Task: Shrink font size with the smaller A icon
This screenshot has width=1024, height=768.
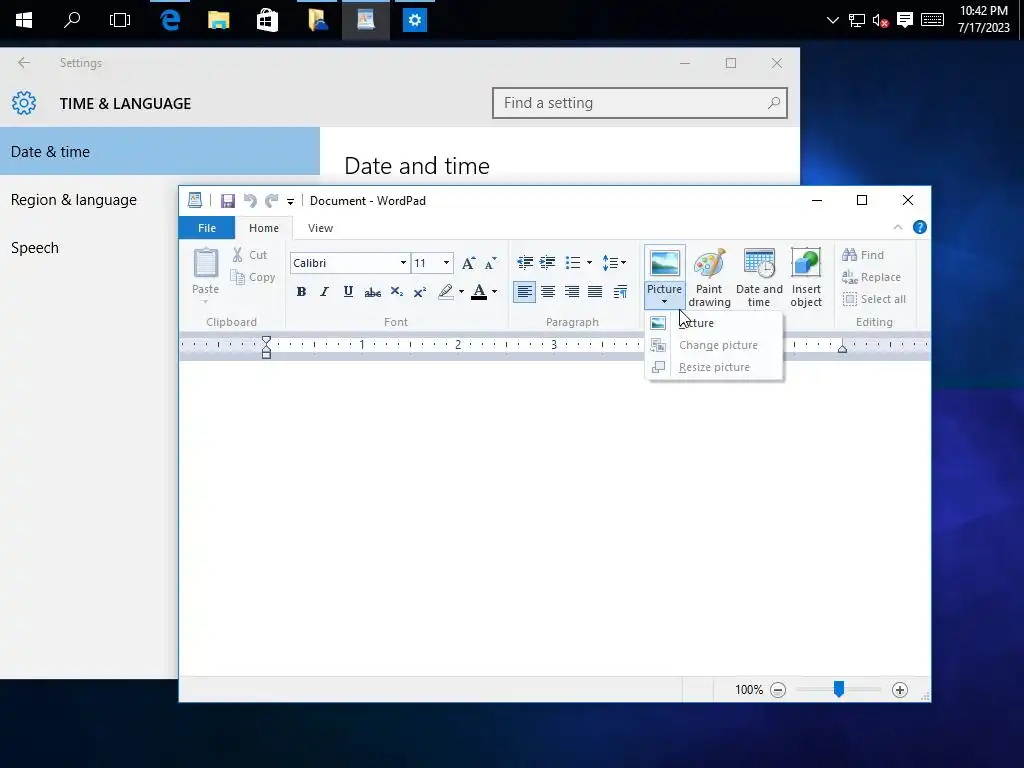Action: click(490, 263)
